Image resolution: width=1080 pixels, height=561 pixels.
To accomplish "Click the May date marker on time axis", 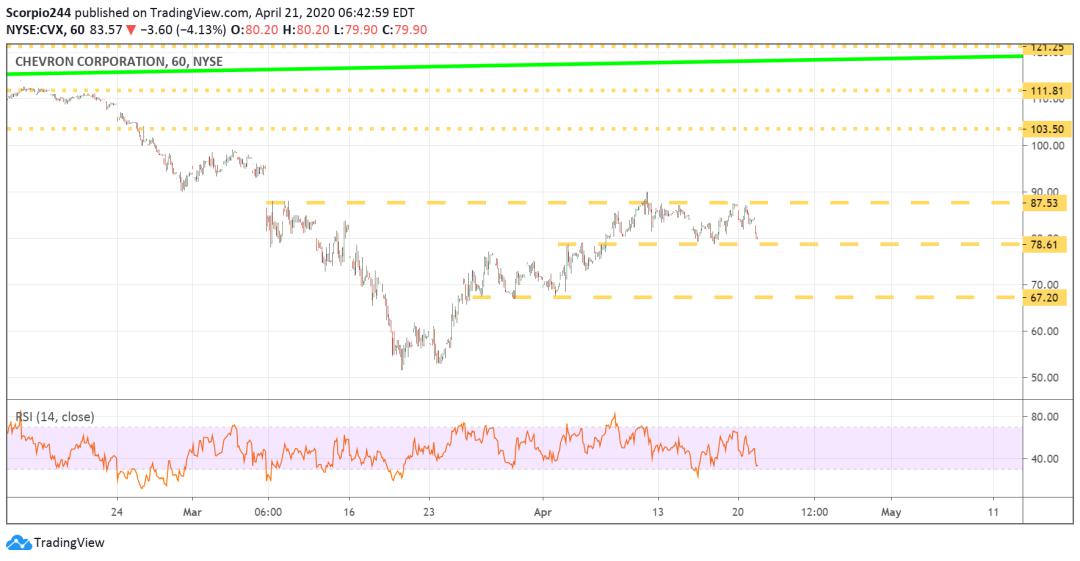I will [x=891, y=512].
